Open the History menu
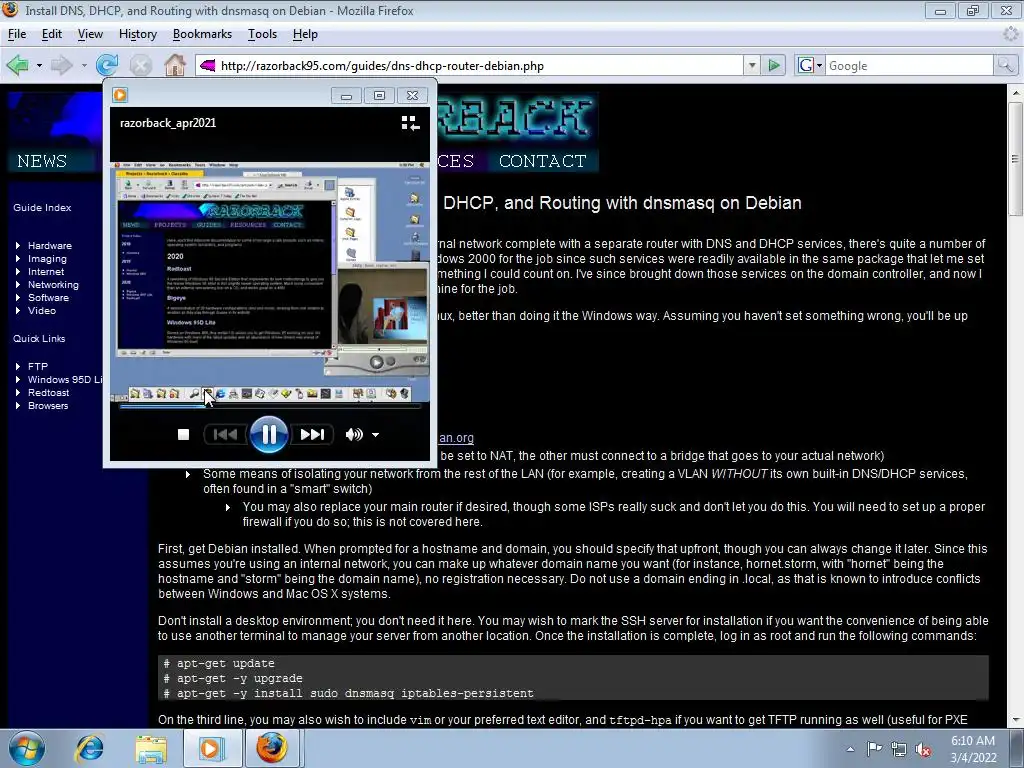 pos(138,34)
